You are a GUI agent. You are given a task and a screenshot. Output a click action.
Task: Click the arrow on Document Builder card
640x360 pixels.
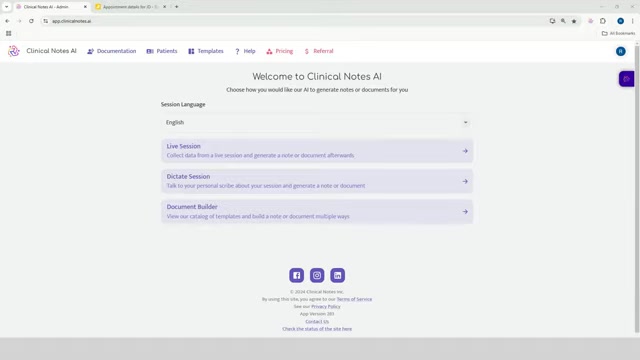465,211
